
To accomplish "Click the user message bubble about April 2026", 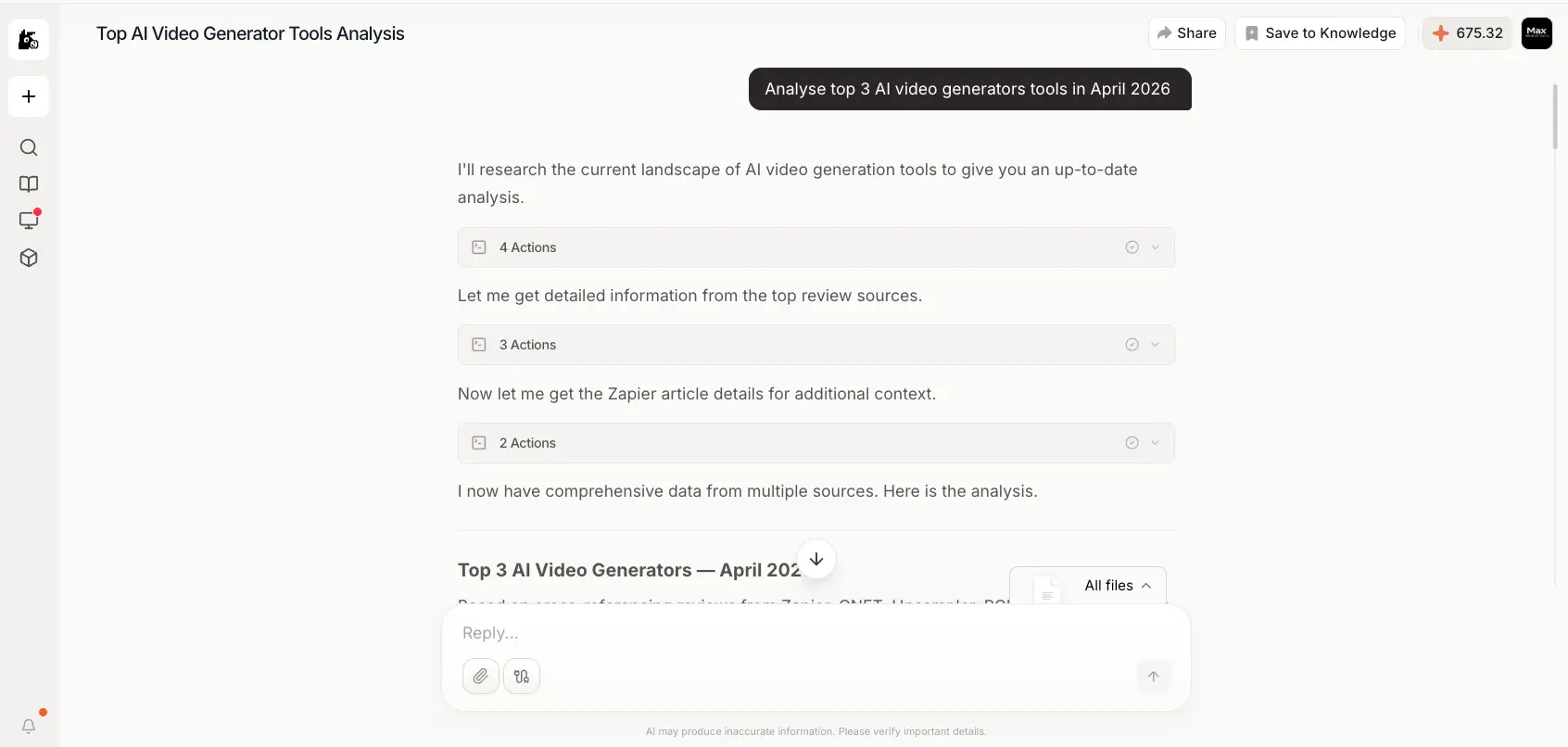I will click(x=970, y=89).
